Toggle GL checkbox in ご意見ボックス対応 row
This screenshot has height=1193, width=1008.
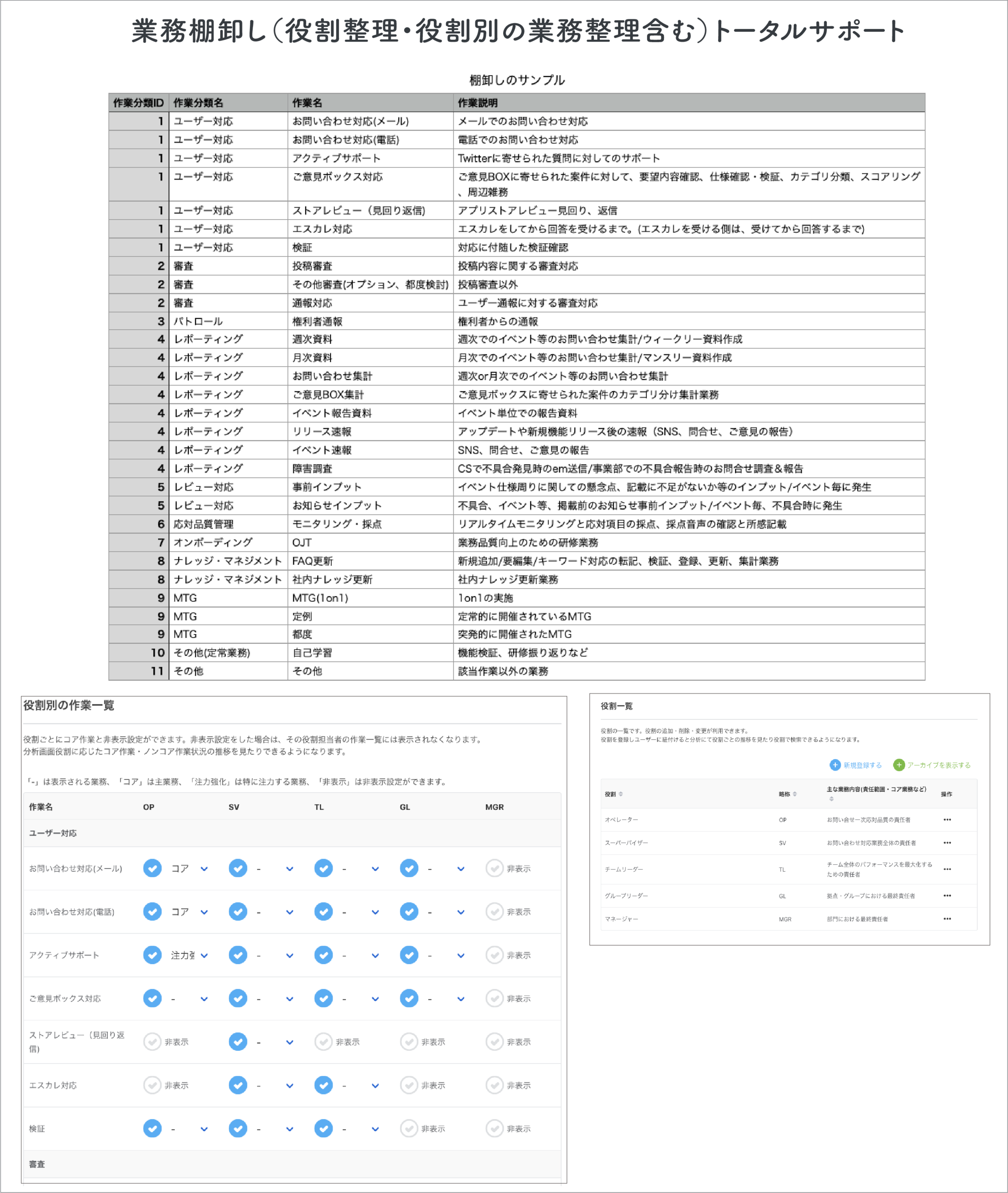pyautogui.click(x=409, y=999)
